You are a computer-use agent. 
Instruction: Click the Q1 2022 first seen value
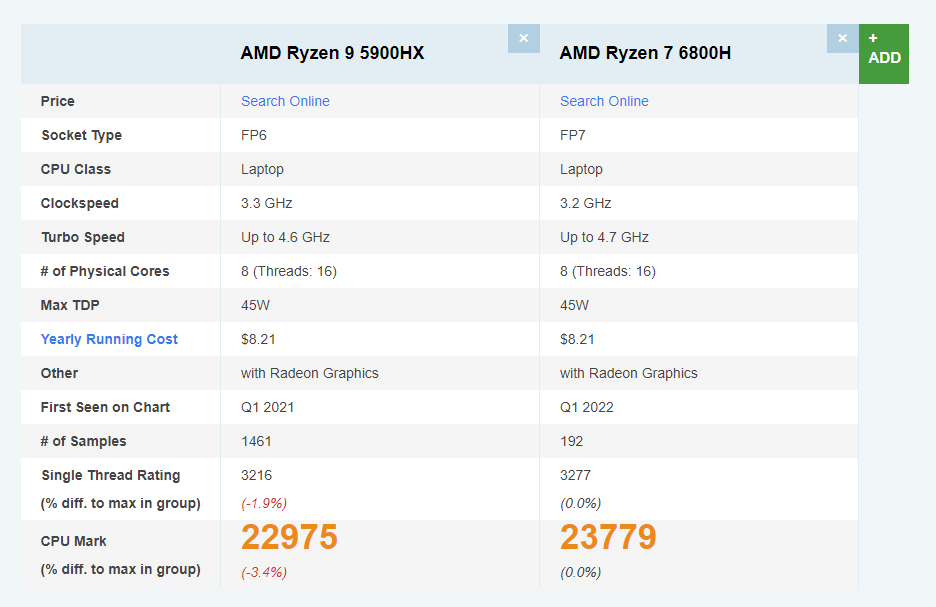tap(587, 407)
